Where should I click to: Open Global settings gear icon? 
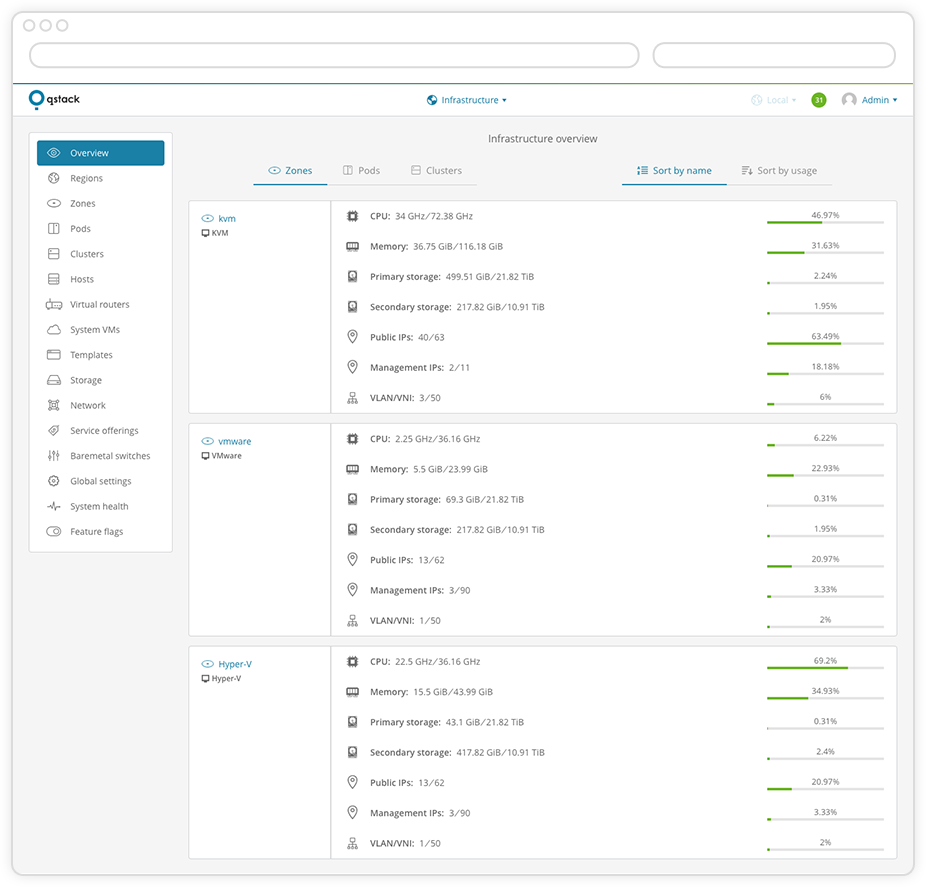(54, 481)
